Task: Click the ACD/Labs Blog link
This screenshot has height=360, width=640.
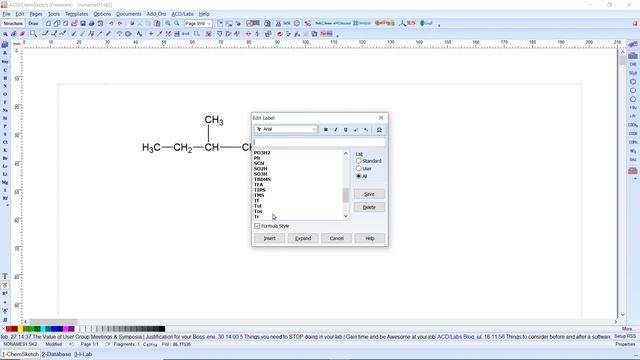Action: [456, 337]
